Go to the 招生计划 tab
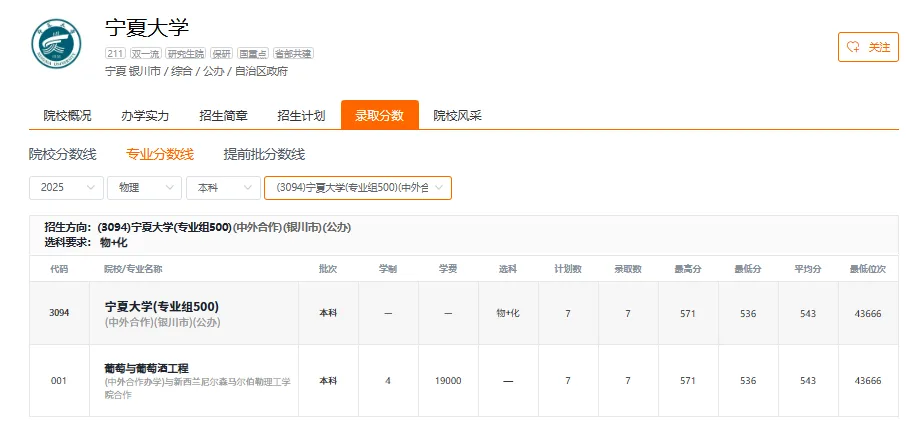 [x=301, y=115]
